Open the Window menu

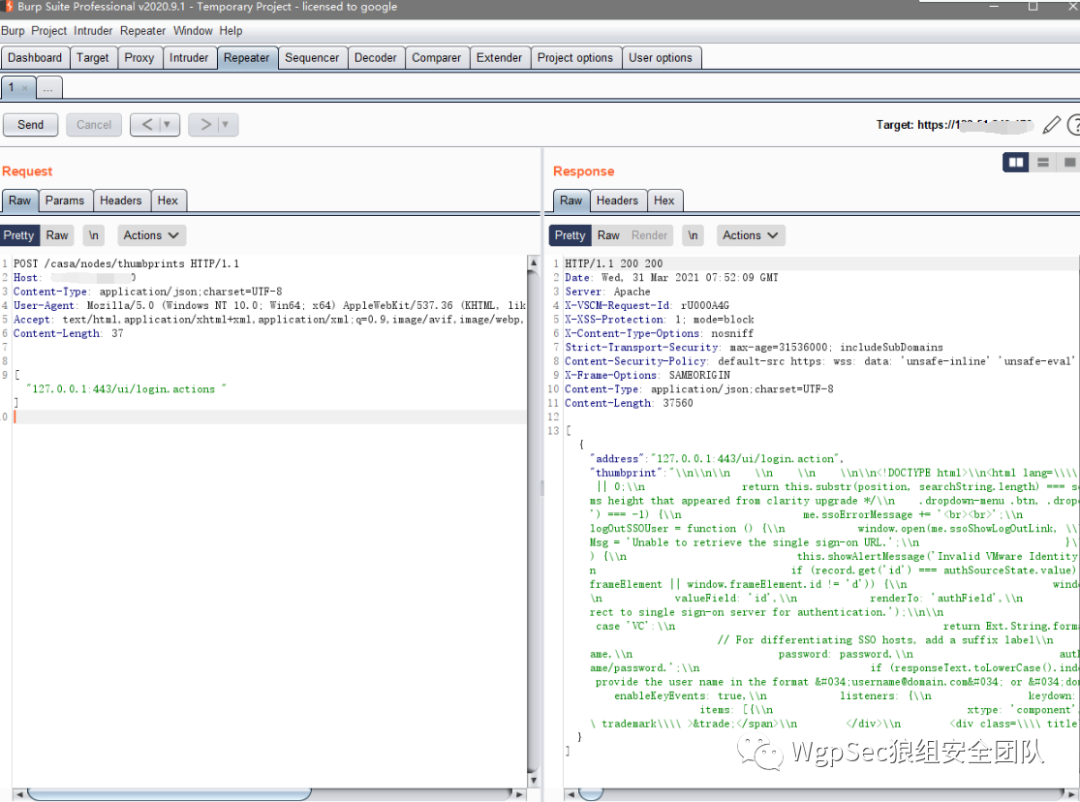coord(193,31)
